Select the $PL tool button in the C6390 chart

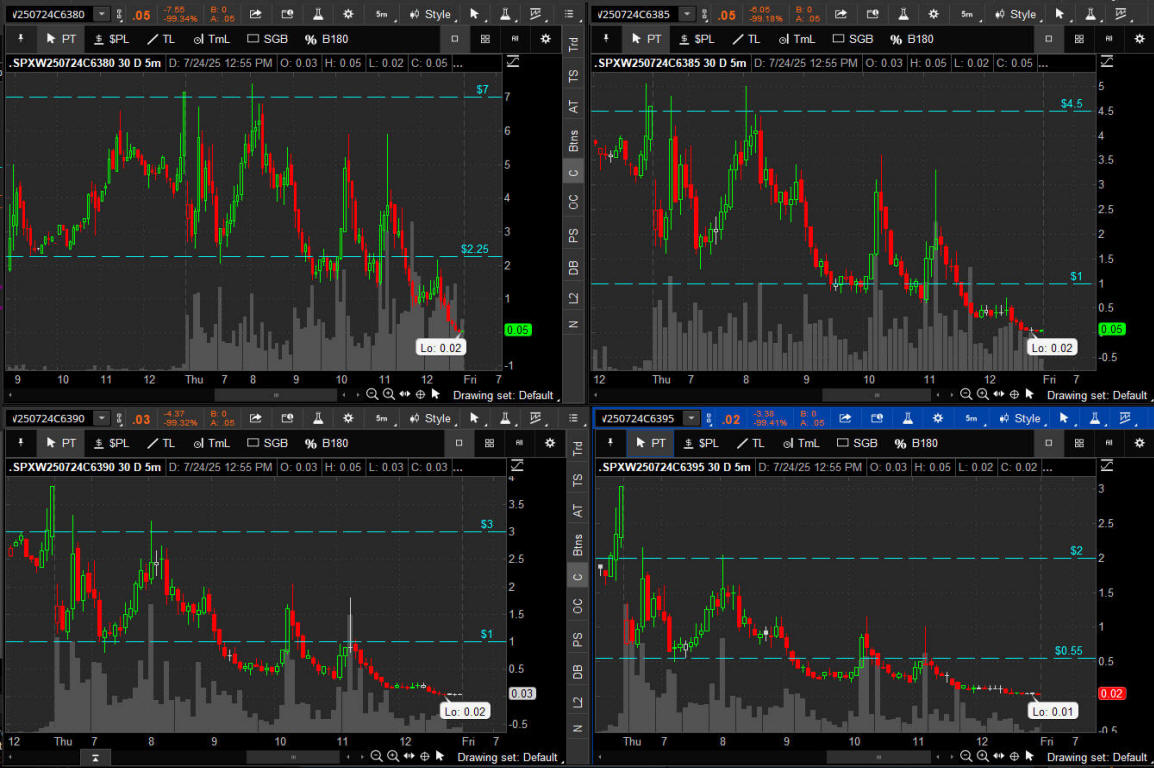point(112,442)
